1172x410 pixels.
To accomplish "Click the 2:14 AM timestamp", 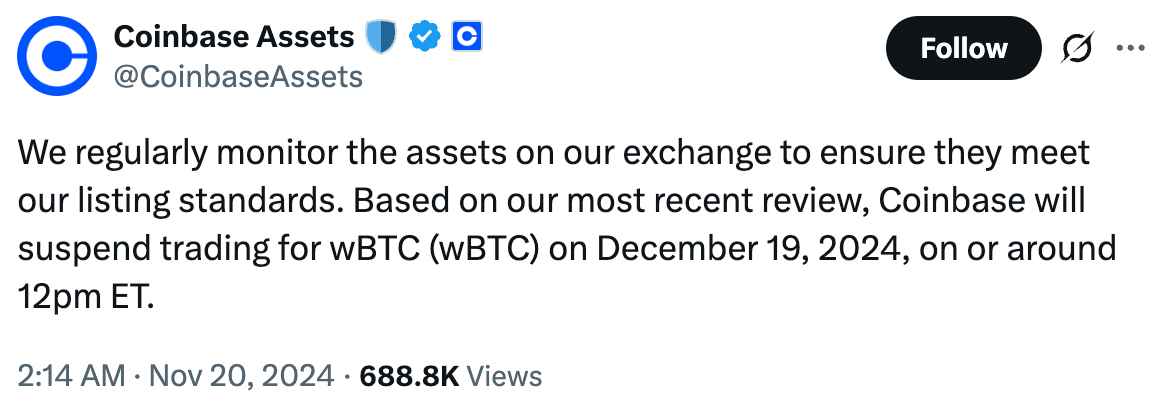I will click(x=72, y=375).
